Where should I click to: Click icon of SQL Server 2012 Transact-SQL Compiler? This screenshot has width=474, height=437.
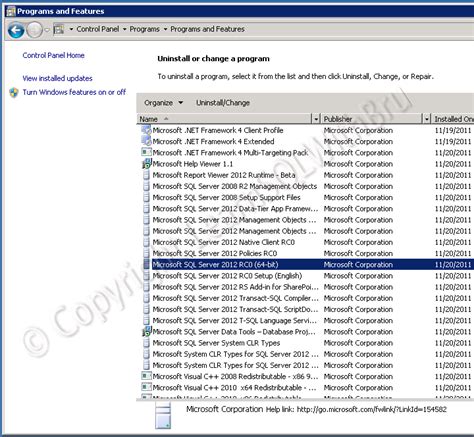click(x=146, y=298)
